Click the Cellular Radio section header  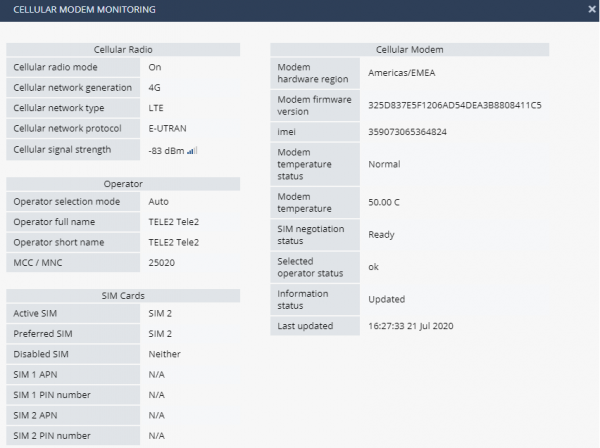click(x=123, y=49)
